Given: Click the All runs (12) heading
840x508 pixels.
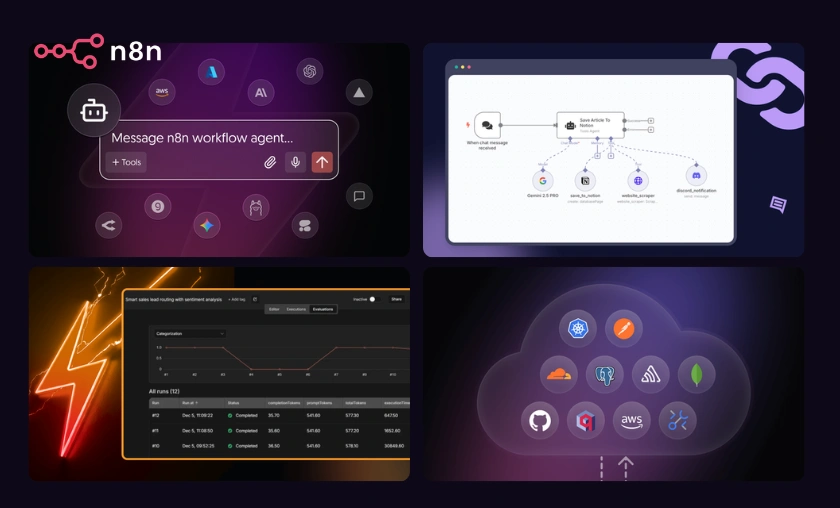Looking at the screenshot, I should (x=164, y=391).
